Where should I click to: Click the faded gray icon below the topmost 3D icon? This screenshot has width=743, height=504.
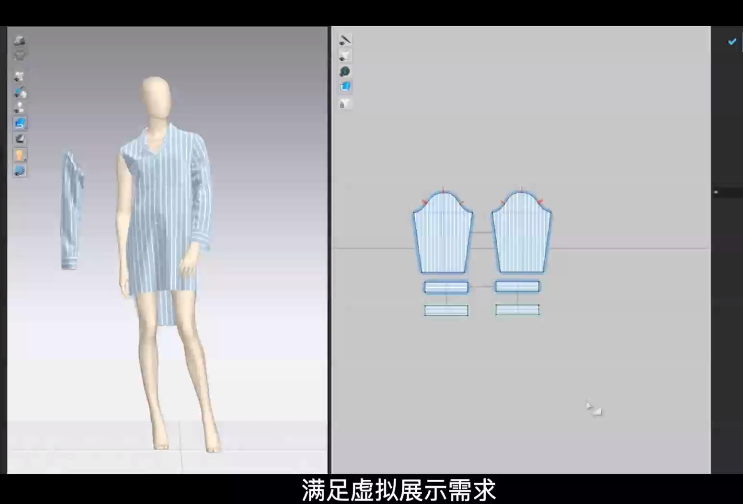(x=19, y=54)
